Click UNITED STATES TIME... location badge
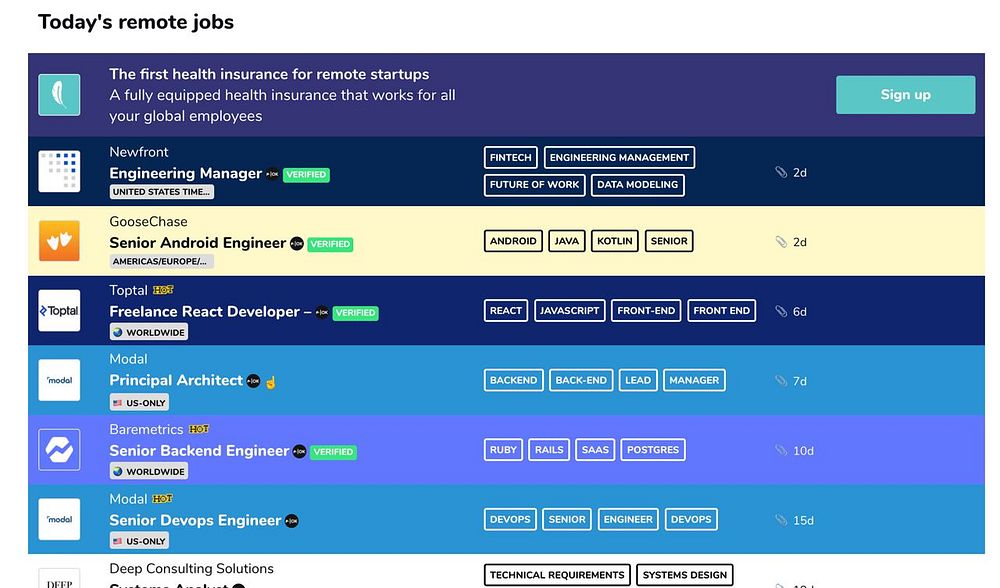1000x588 pixels. coord(161,192)
